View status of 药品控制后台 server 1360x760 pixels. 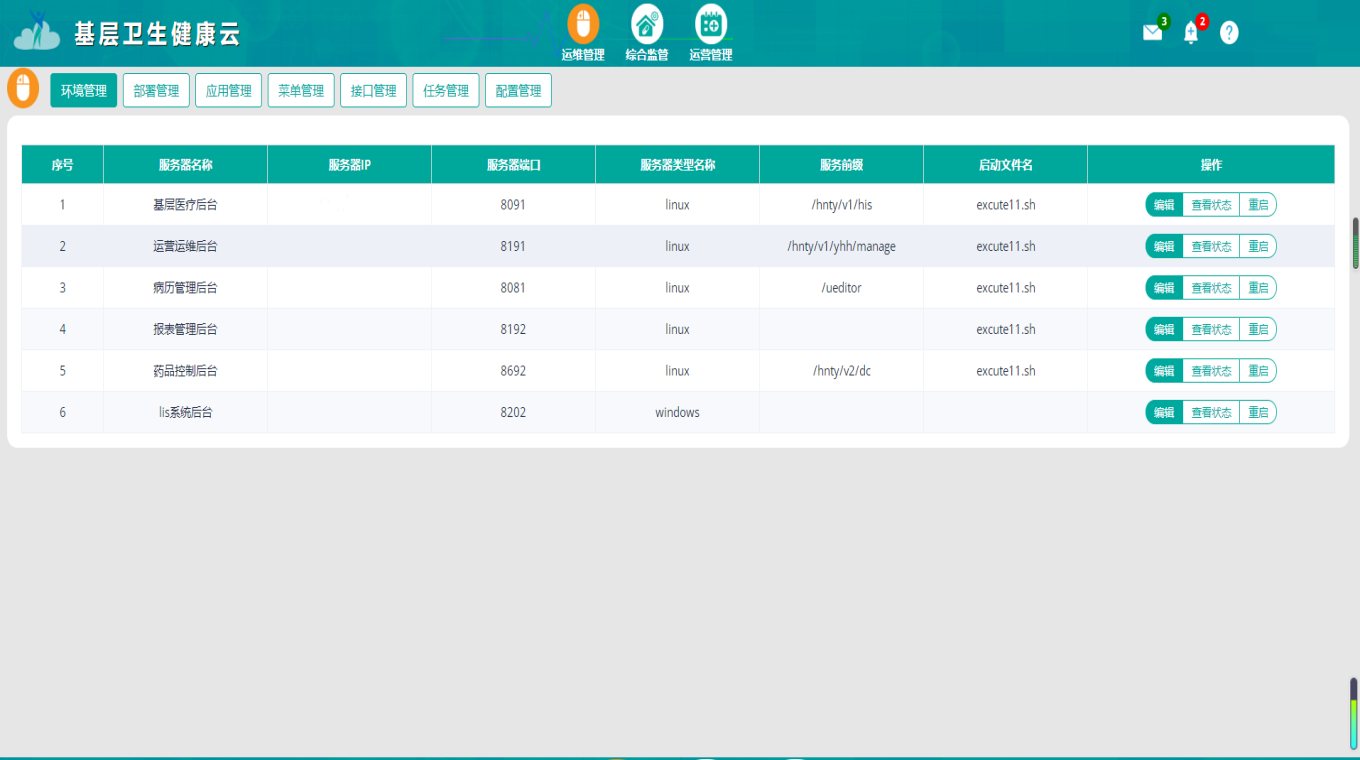click(1211, 371)
